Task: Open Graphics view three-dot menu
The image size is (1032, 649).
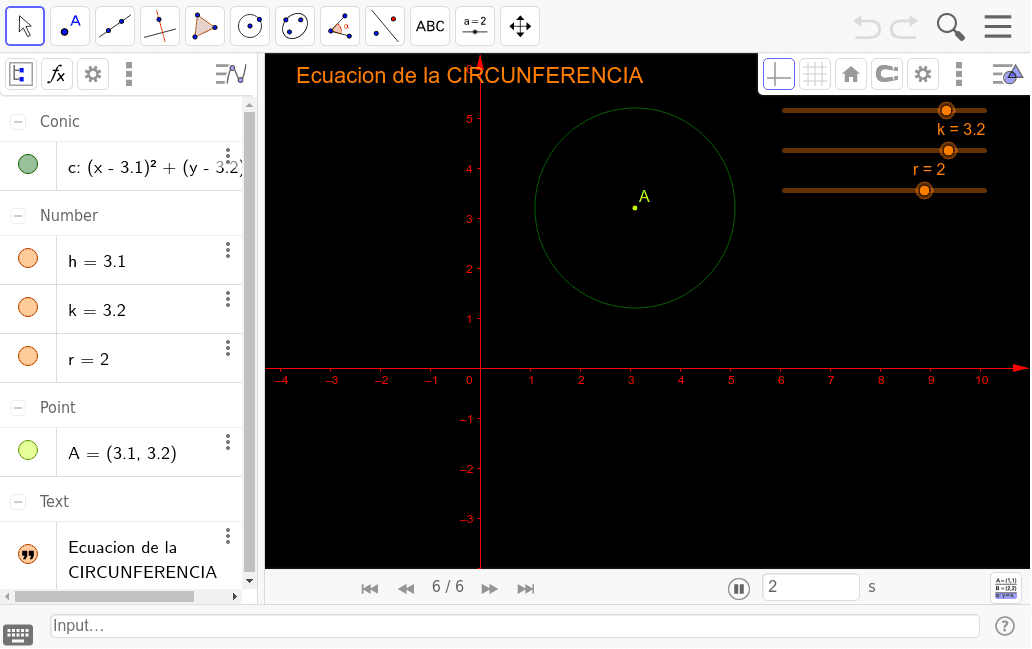Action: [959, 74]
